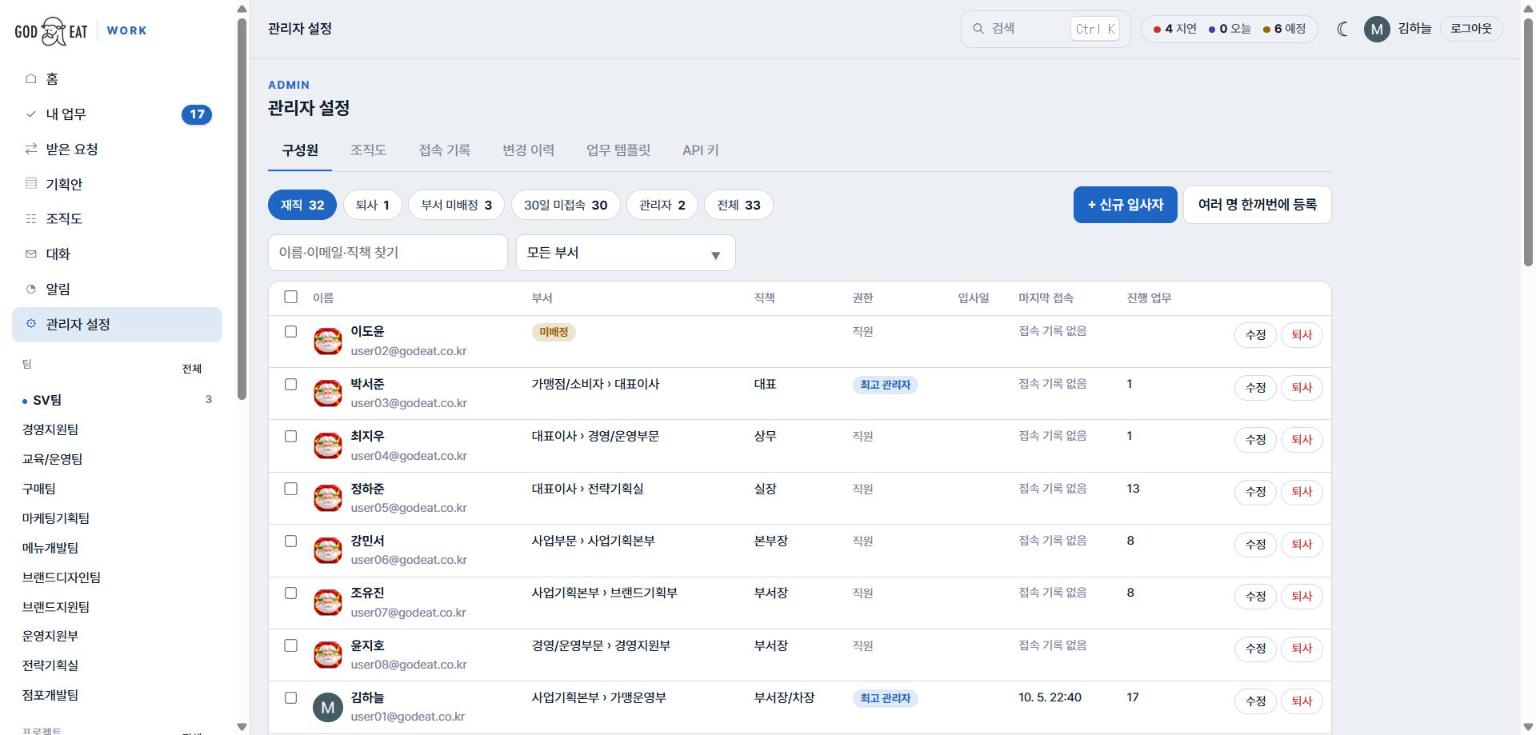Click 김하늘's M avatar in the table
Viewport: 1536px width, 735px height.
tap(328, 708)
